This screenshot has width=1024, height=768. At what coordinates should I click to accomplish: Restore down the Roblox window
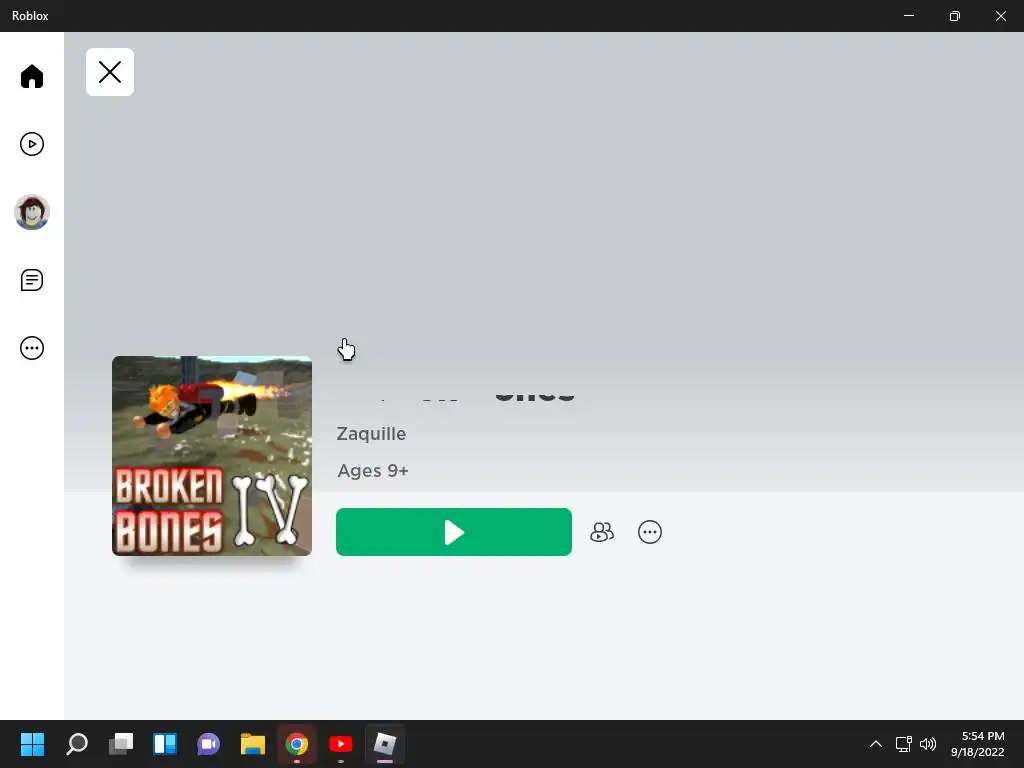pyautogui.click(x=955, y=16)
